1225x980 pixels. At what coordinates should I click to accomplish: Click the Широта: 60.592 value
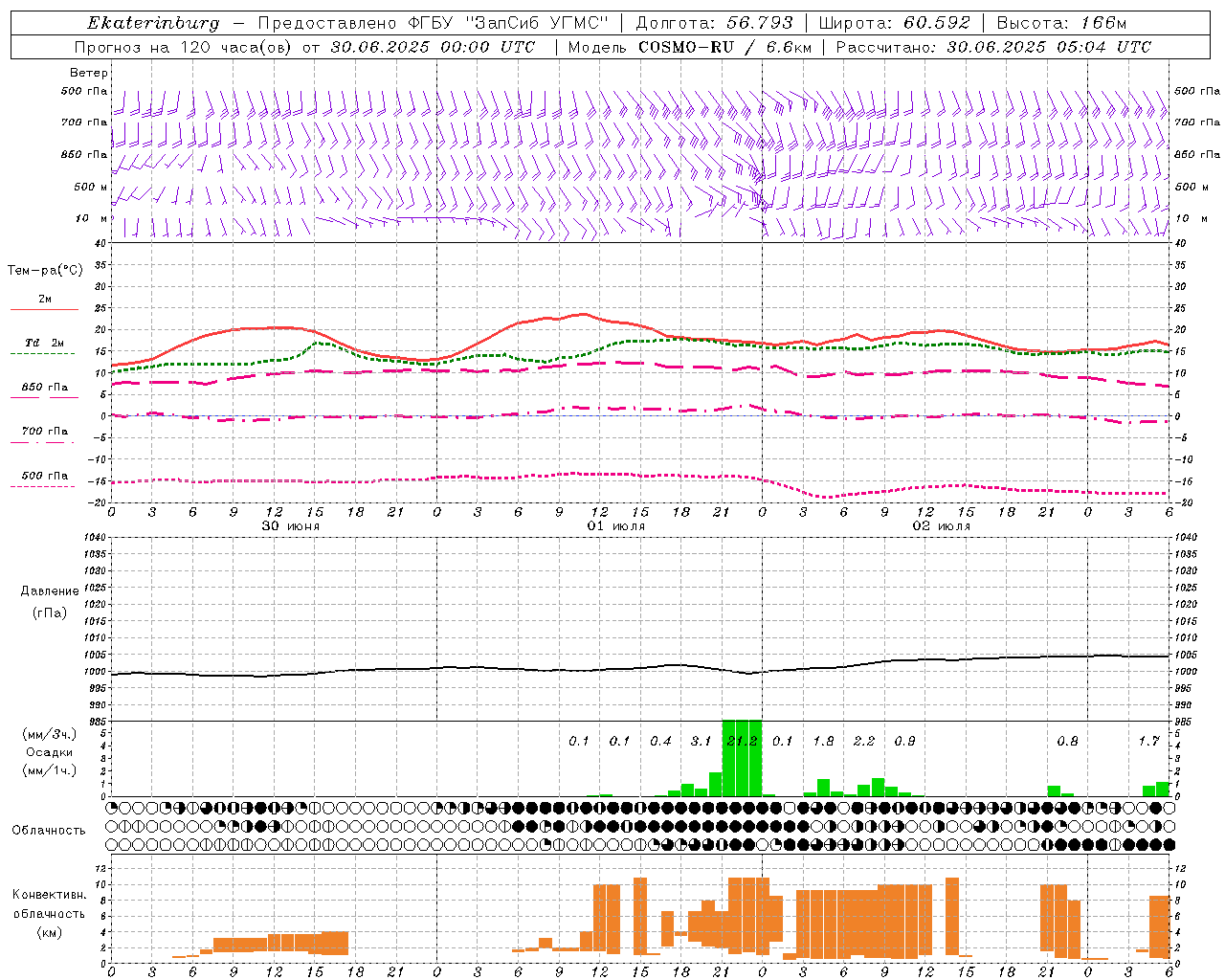pos(894,23)
